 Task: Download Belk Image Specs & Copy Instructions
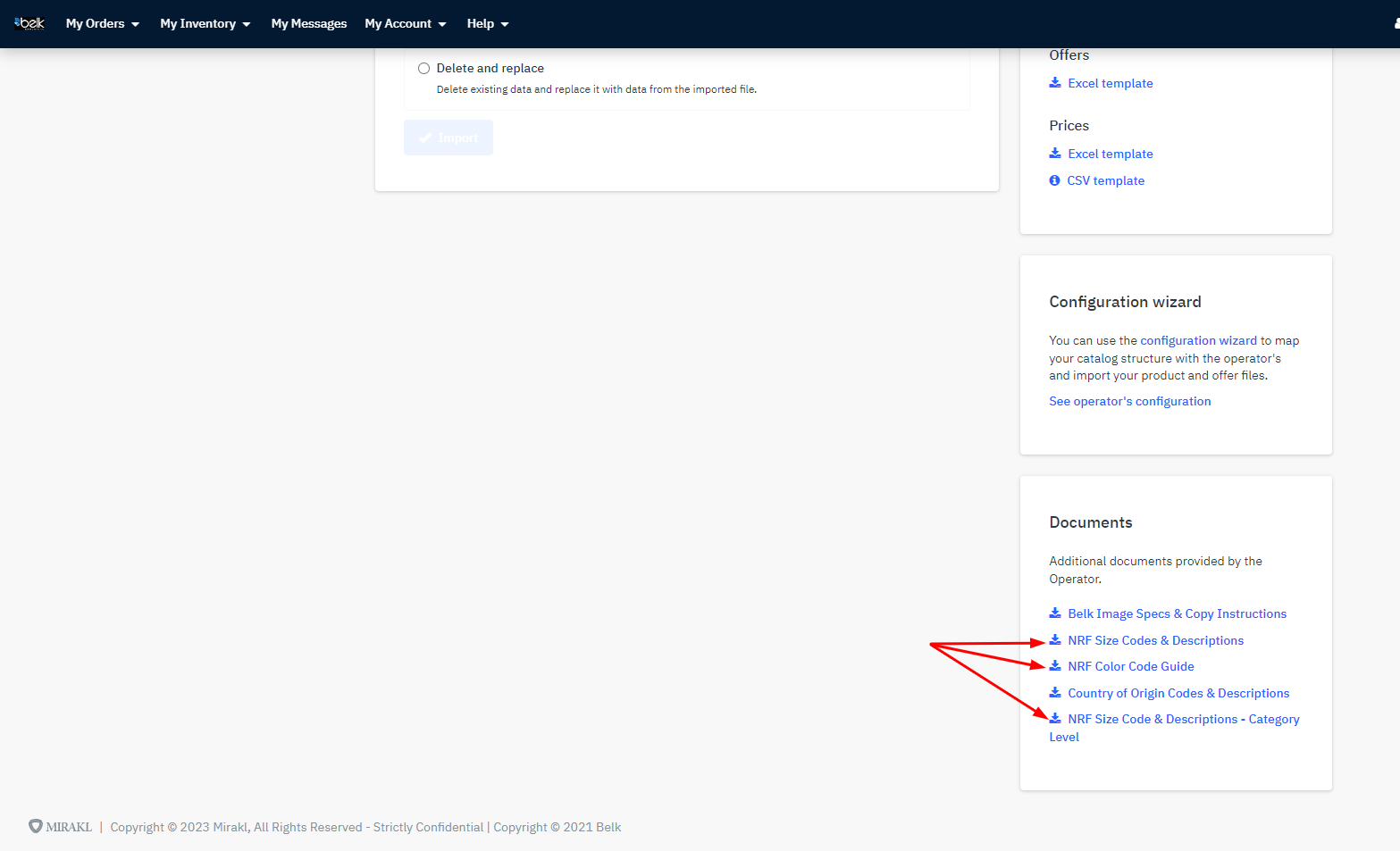click(x=1178, y=613)
